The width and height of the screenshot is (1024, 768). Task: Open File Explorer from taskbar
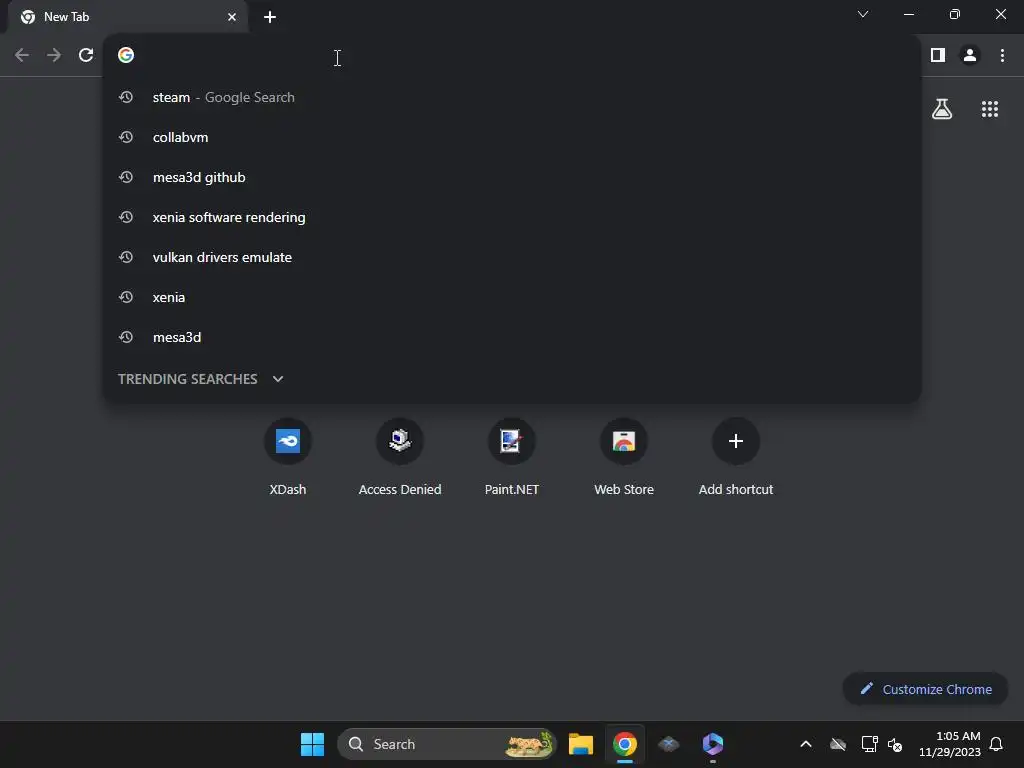[x=581, y=744]
